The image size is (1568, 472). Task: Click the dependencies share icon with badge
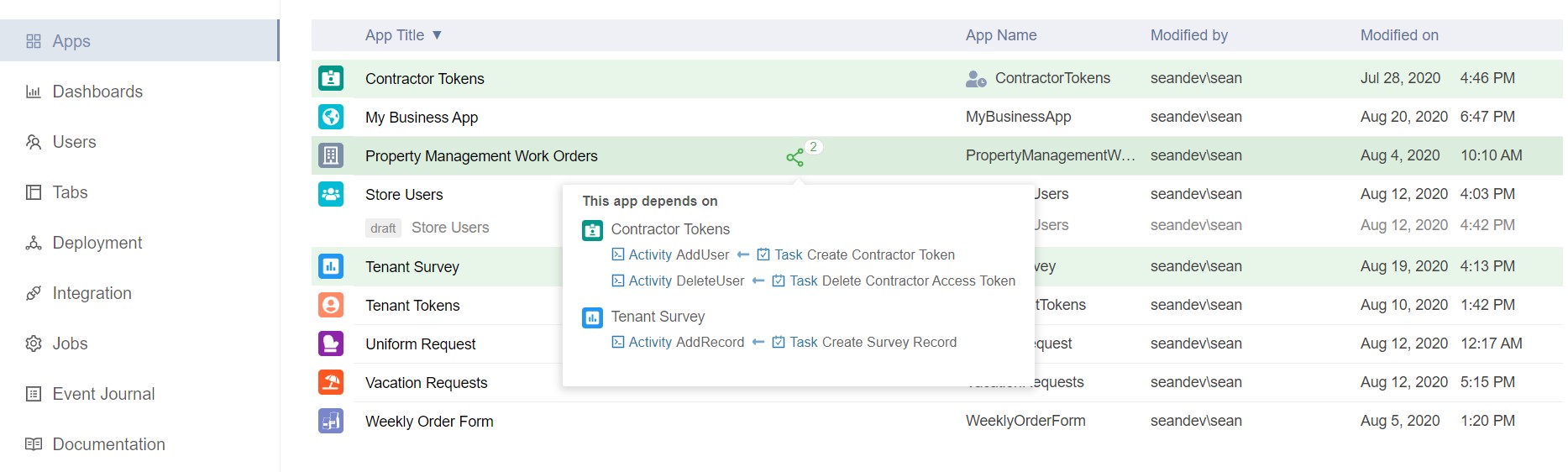coord(794,157)
